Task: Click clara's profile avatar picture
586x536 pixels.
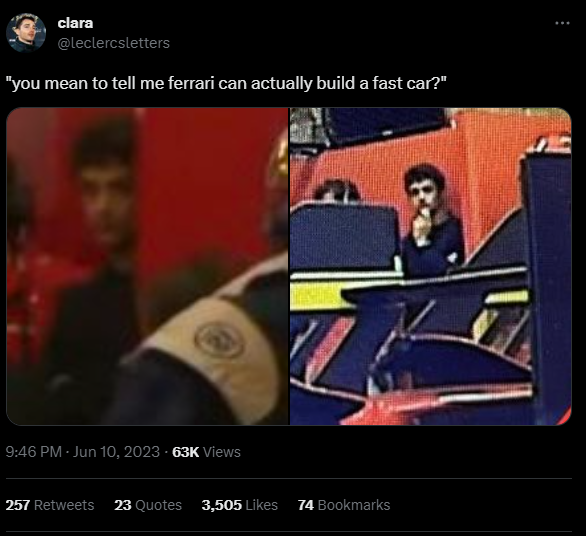Action: tap(26, 33)
